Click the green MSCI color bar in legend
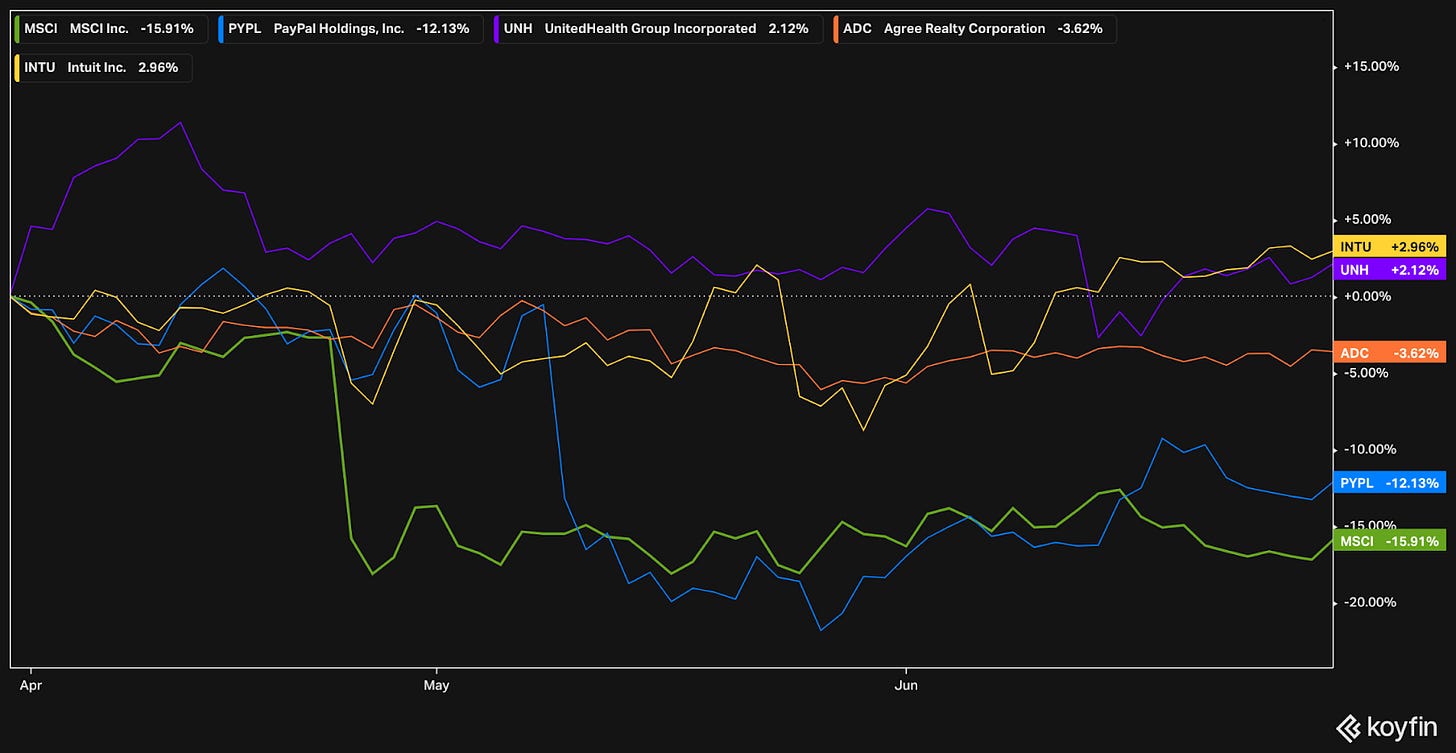Viewport: 1456px width, 753px height. (19, 29)
